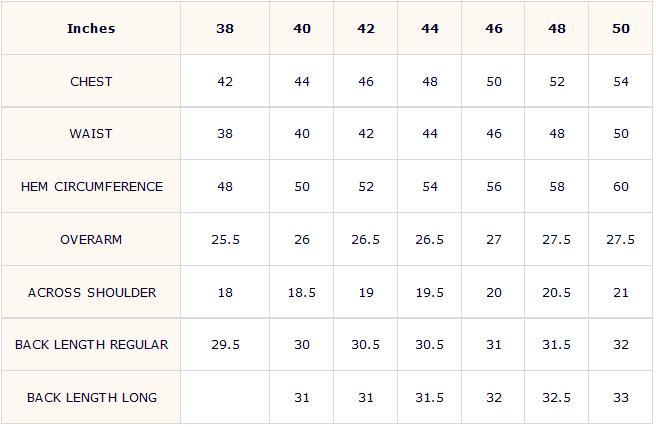This screenshot has height=427, width=656.
Task: Click the HEM CIRCUMFERENCE row label
Action: pyautogui.click(x=92, y=187)
